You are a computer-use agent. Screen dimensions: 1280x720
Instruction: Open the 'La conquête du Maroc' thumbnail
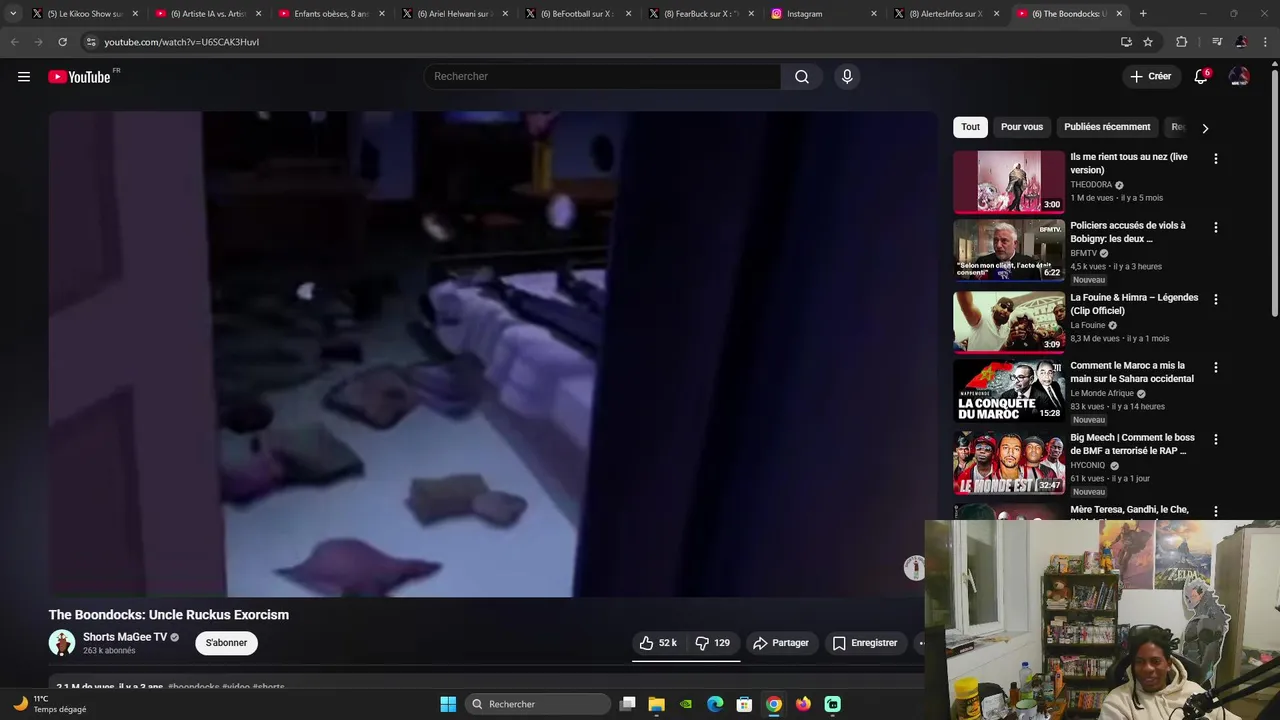coord(1009,391)
